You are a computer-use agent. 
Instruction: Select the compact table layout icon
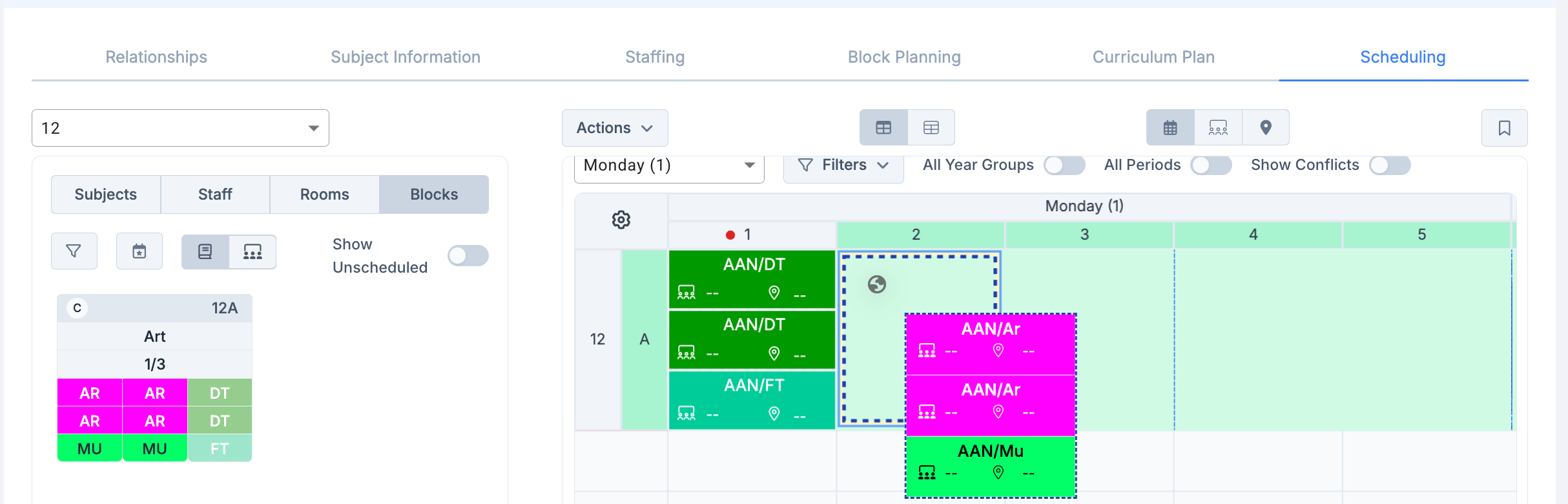[931, 128]
